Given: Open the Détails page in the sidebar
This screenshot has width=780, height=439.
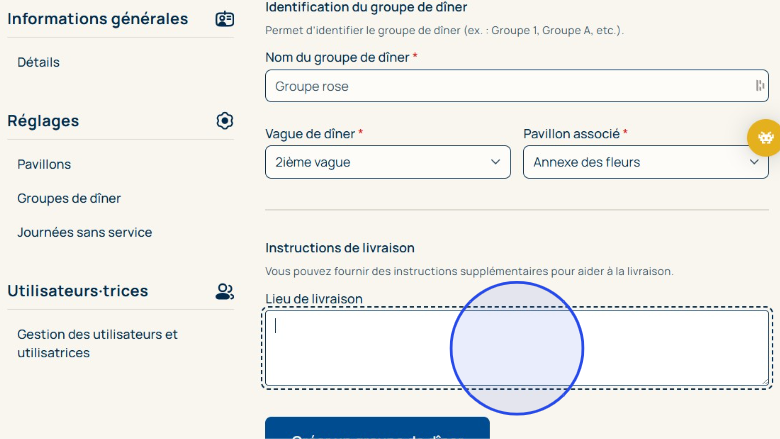Looking at the screenshot, I should [39, 62].
